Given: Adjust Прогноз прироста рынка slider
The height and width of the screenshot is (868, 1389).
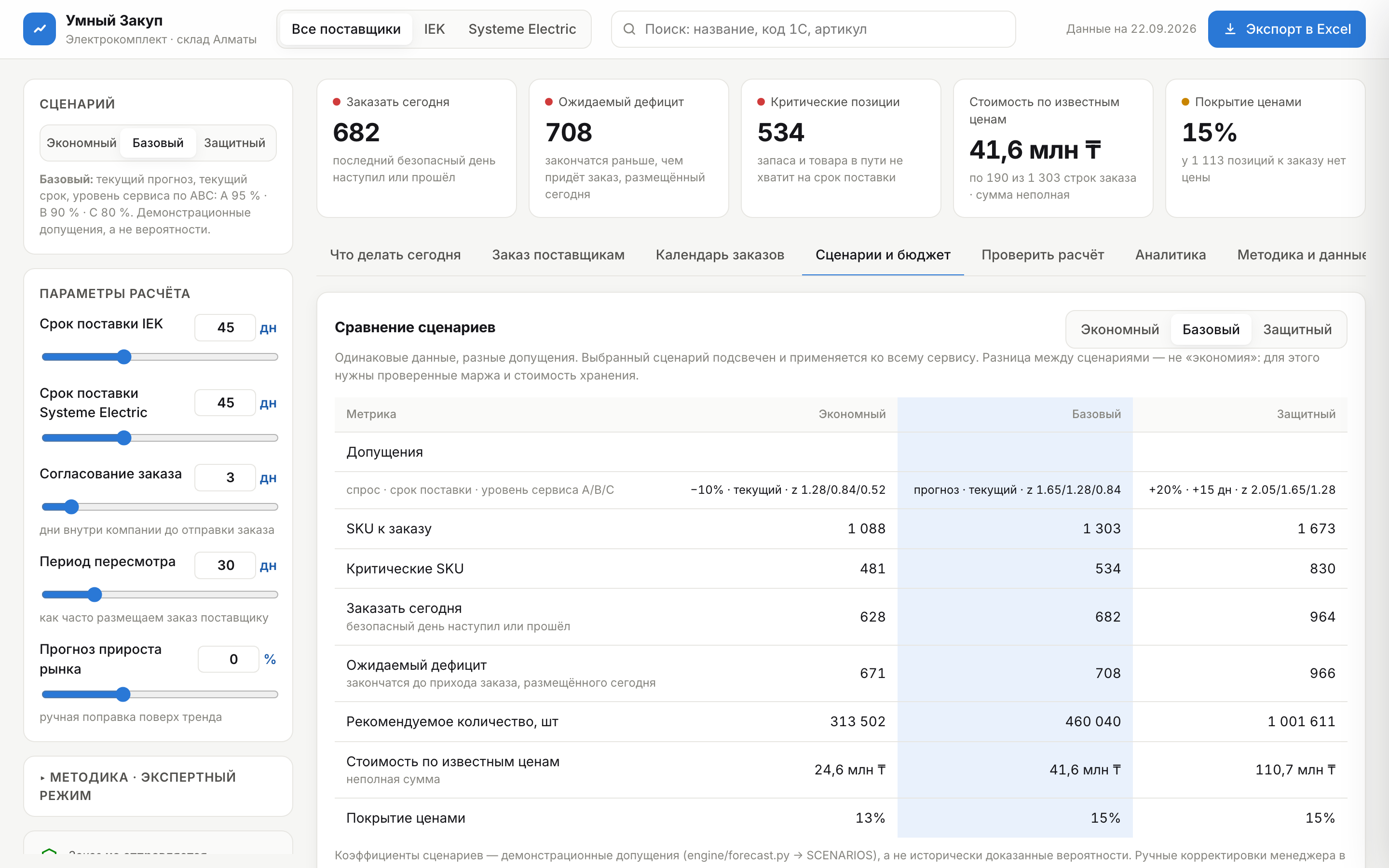Looking at the screenshot, I should pyautogui.click(x=160, y=694).
